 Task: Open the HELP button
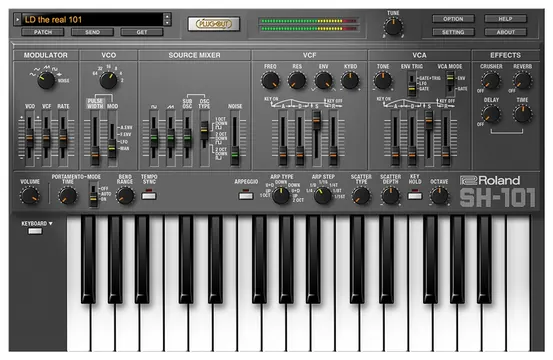tap(505, 19)
